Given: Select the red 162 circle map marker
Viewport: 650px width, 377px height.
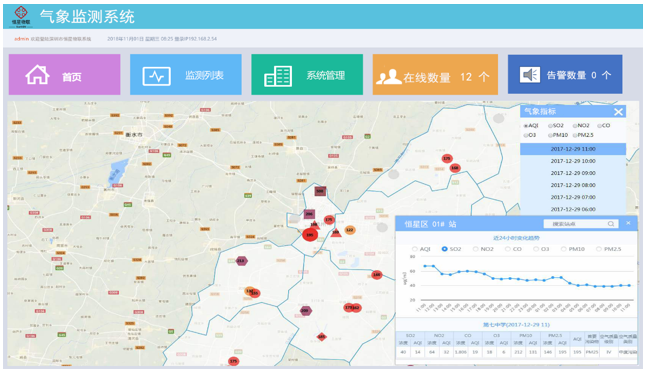Looking at the screenshot, I should click(357, 308).
